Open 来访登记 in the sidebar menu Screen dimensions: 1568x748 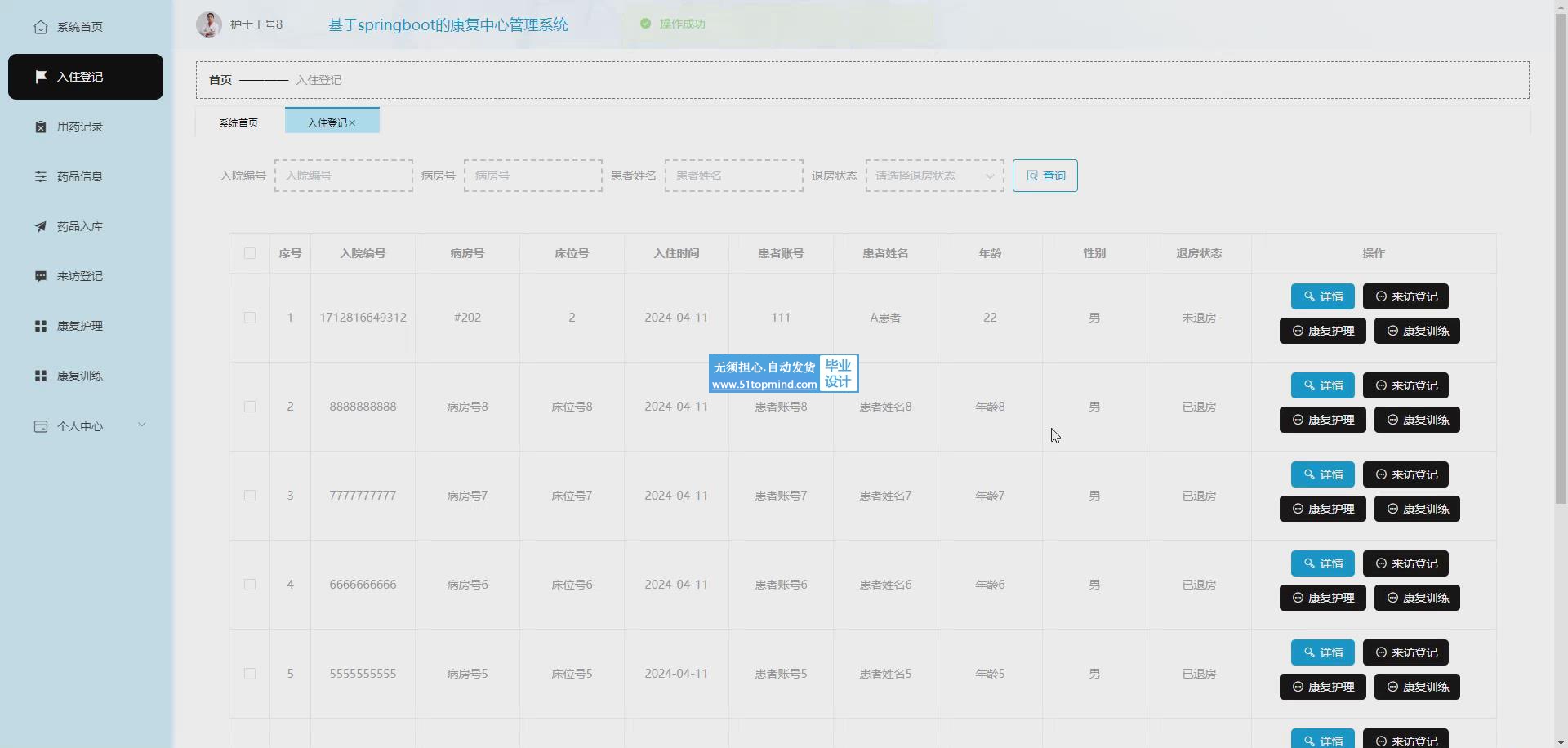click(86, 276)
